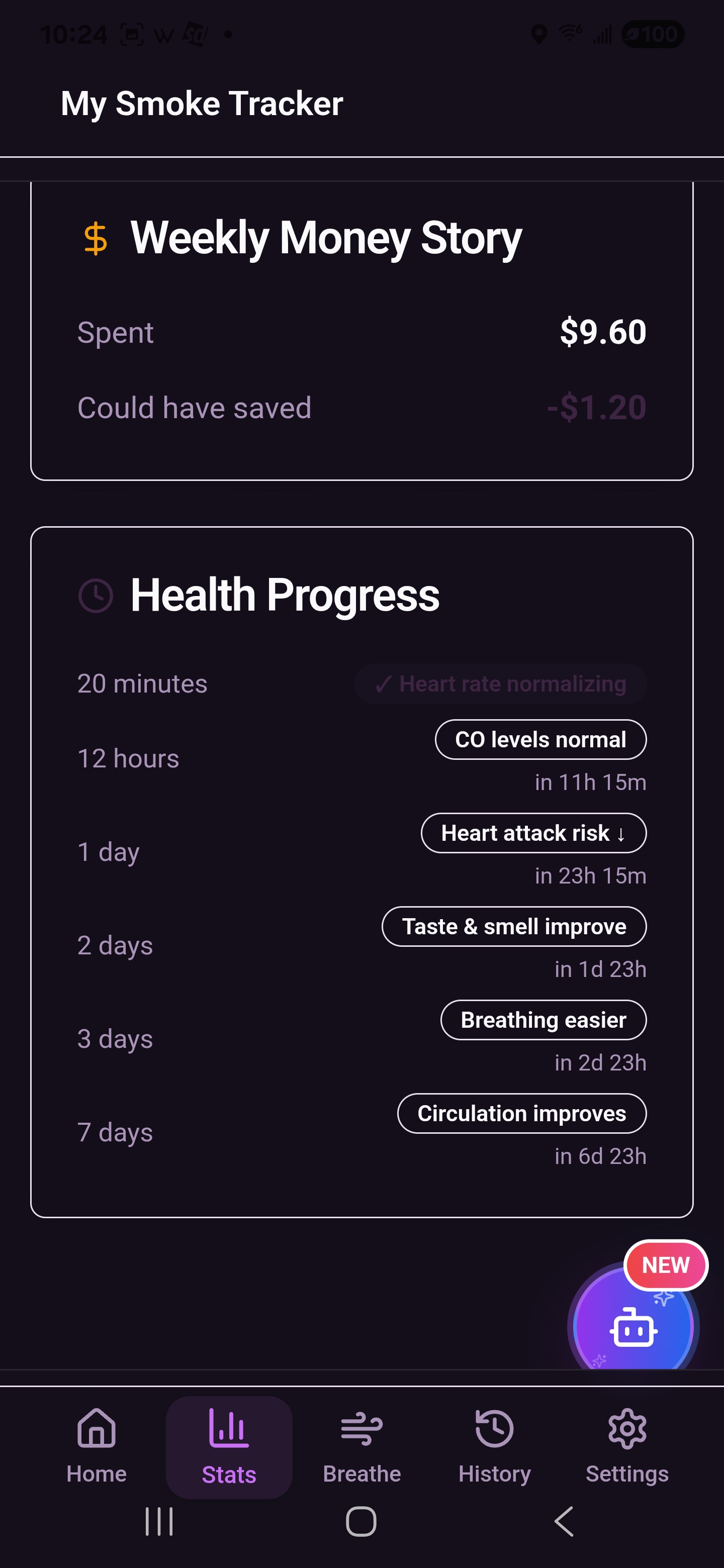Tap the Heart rate normalizing checkmark badge

click(x=501, y=683)
